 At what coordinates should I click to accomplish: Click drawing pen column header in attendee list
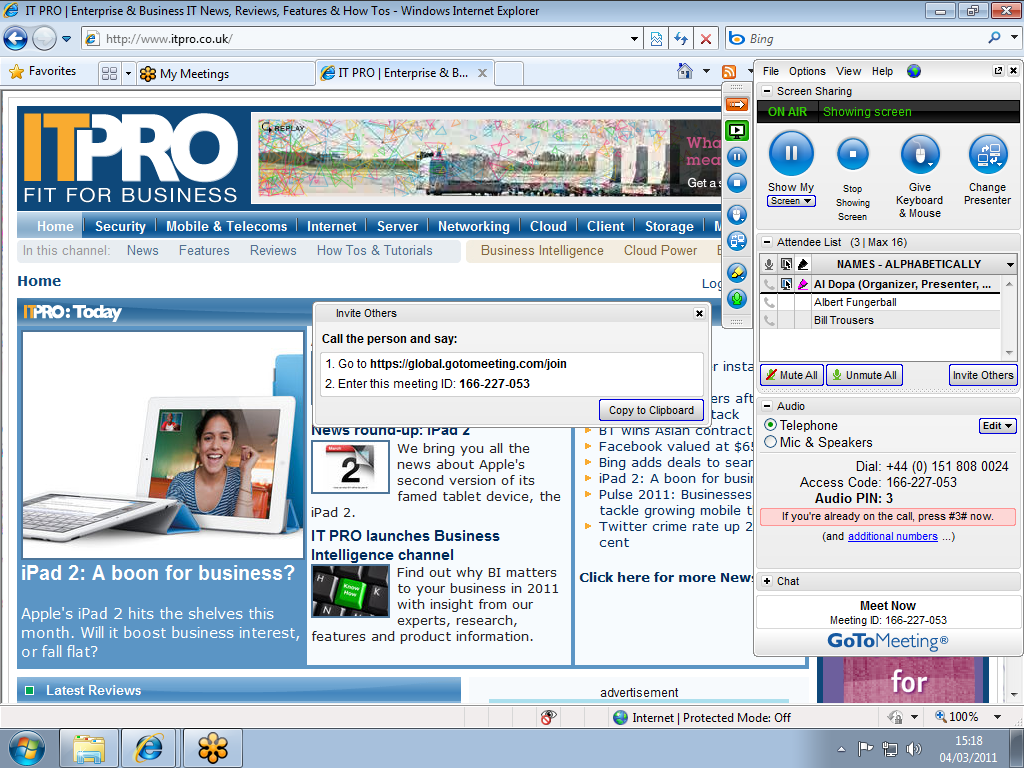pyautogui.click(x=803, y=264)
